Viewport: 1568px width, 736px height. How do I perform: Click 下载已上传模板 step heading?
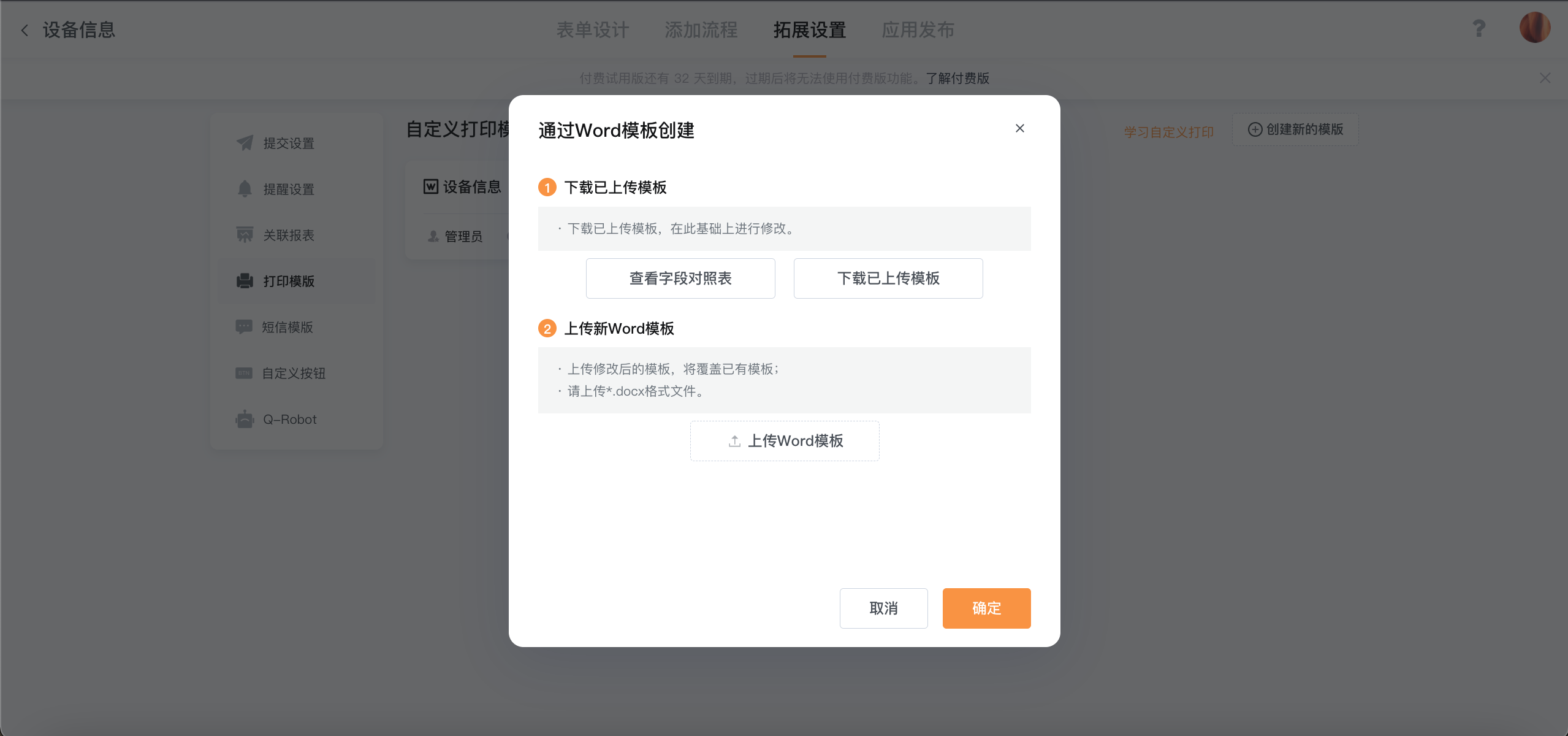coord(615,187)
